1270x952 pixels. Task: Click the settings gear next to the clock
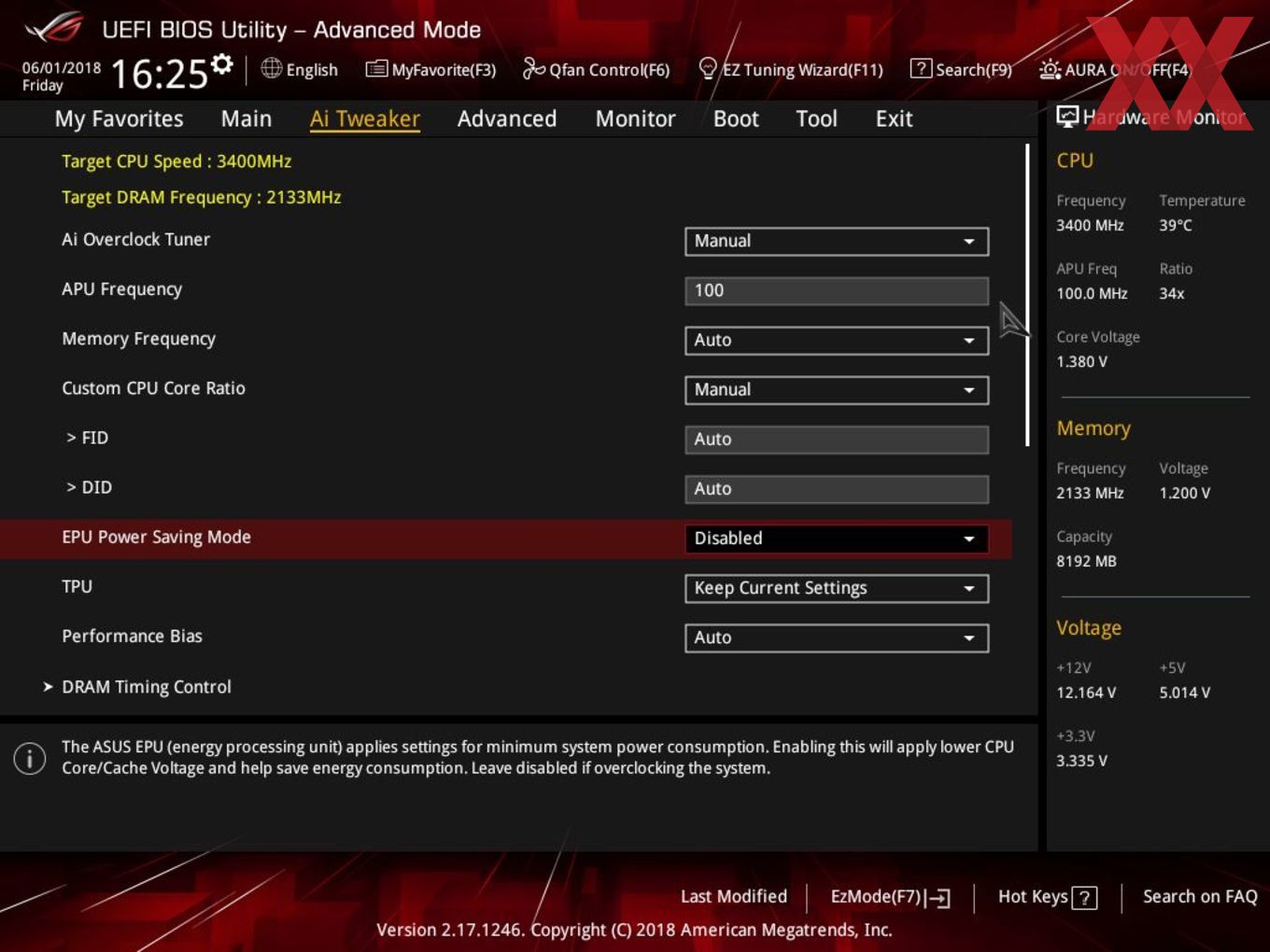221,64
